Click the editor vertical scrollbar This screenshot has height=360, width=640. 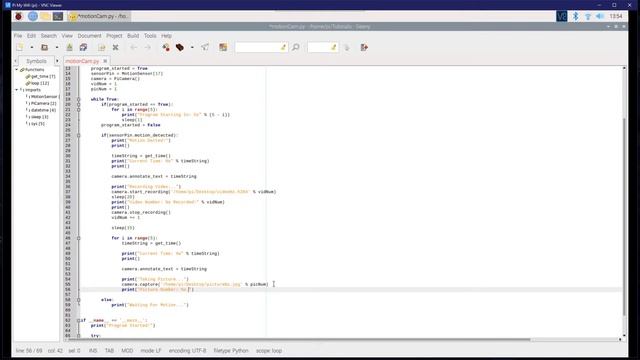[624, 216]
